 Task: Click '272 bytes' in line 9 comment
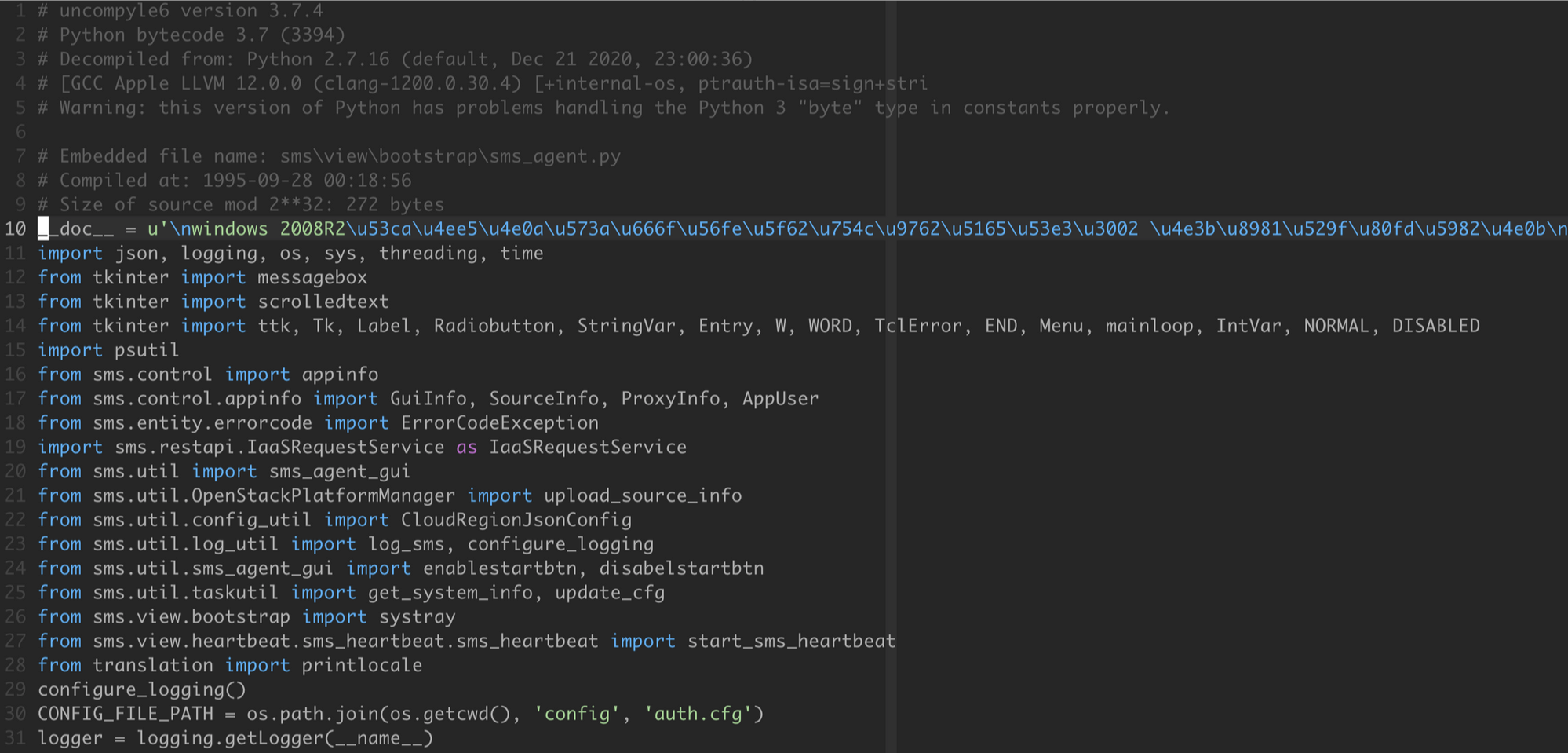pyautogui.click(x=395, y=205)
